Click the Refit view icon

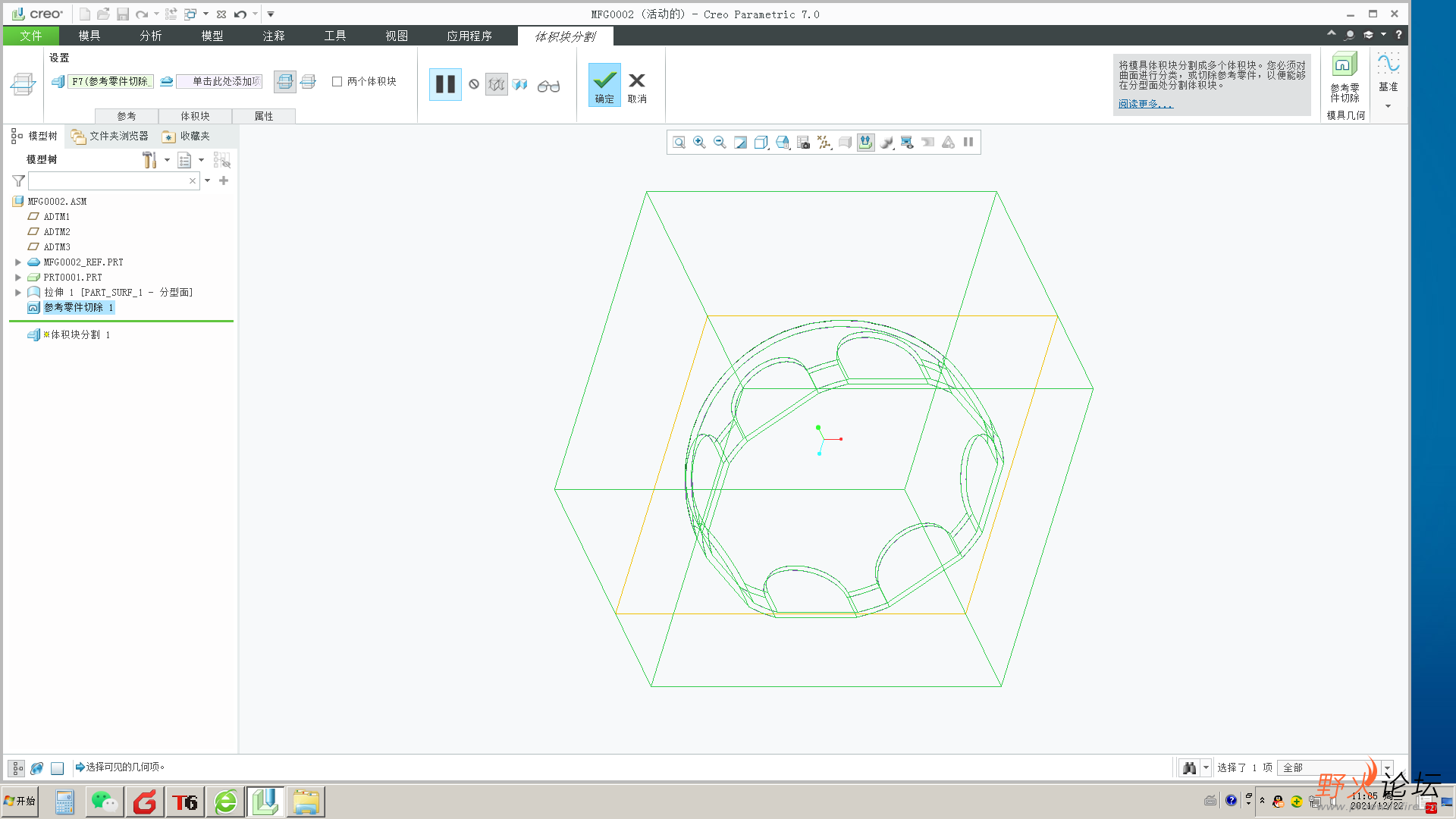(x=679, y=143)
